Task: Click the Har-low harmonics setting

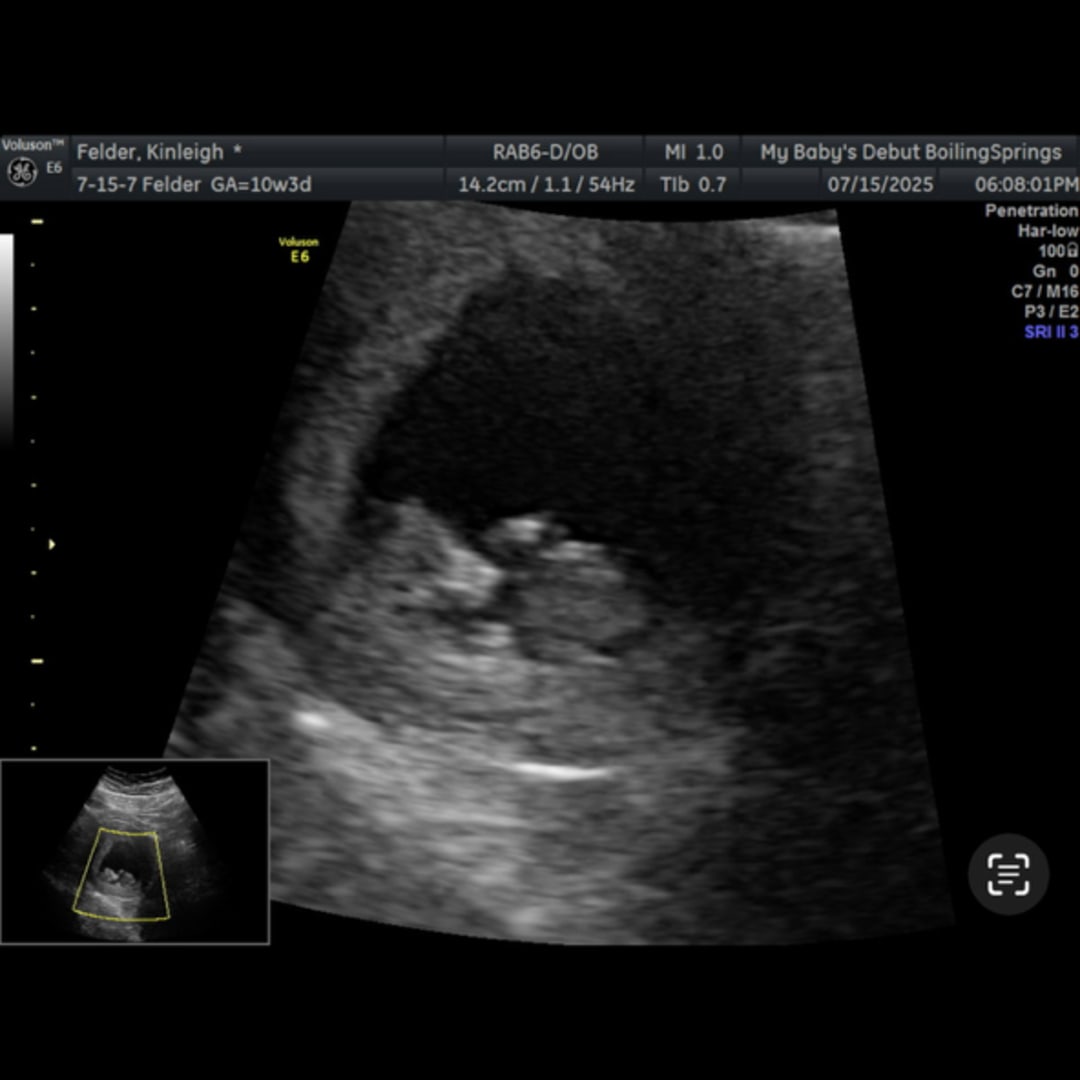Action: [x=1045, y=231]
